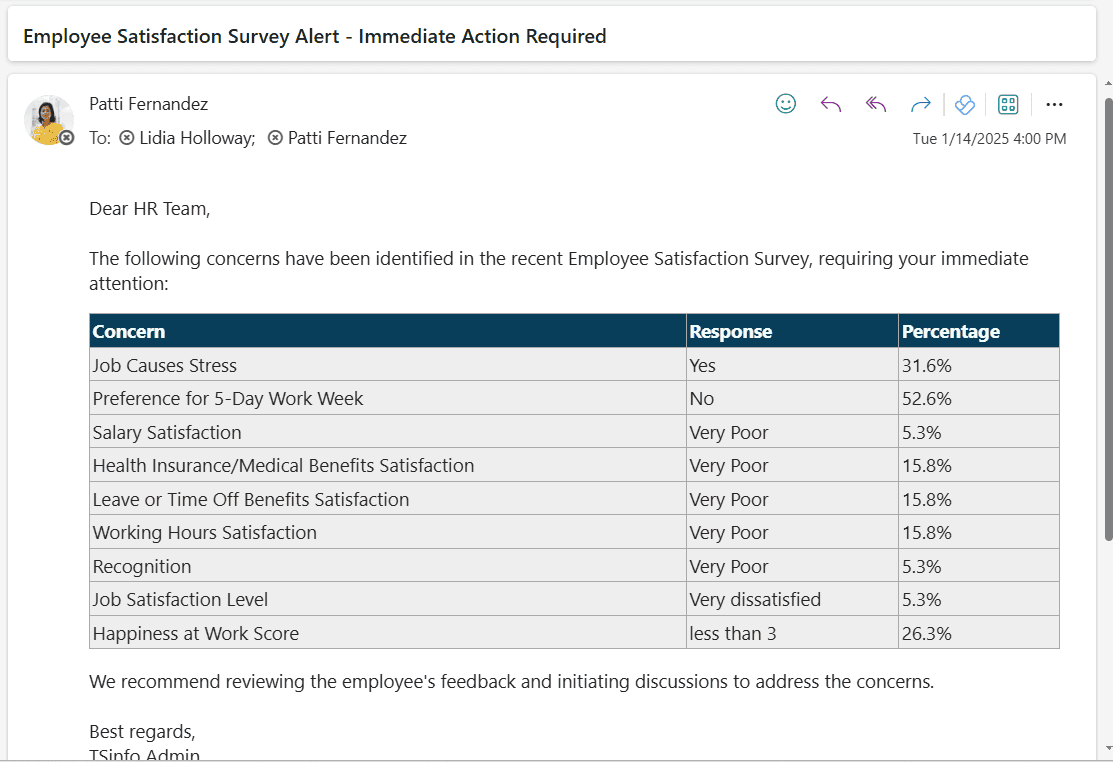Forward the survey alert email
The width and height of the screenshot is (1113, 762).
(x=920, y=104)
